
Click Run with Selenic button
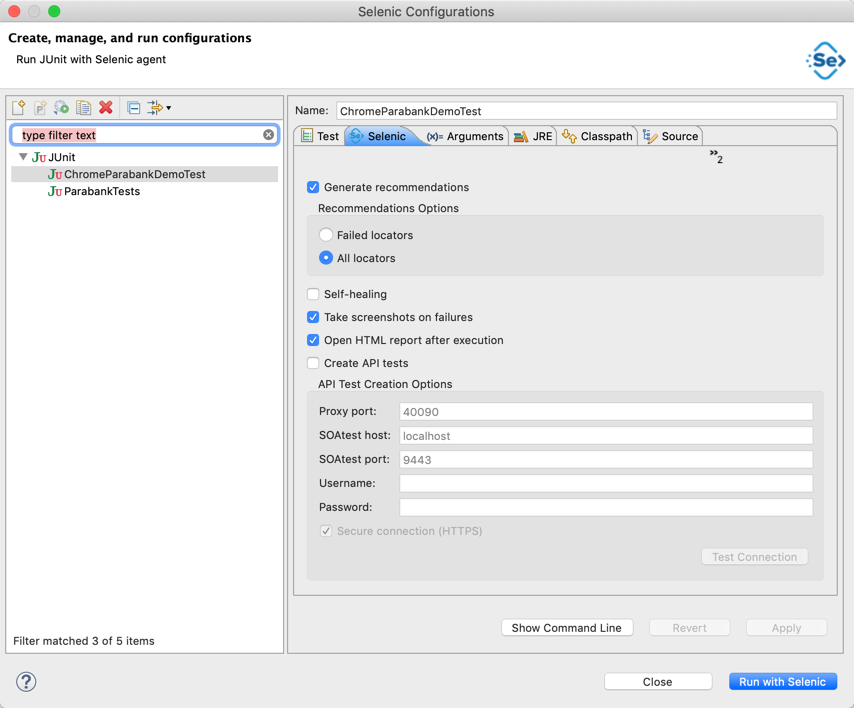pos(782,681)
